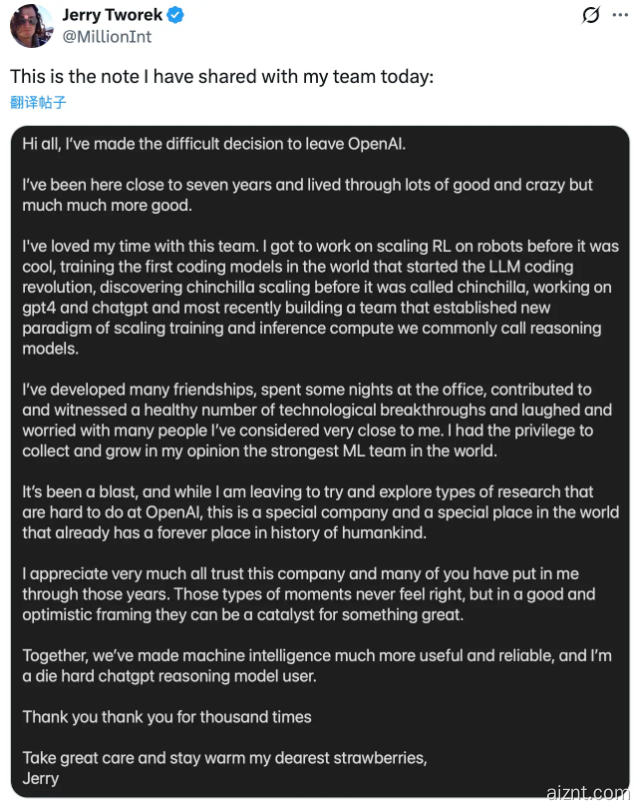Click the "Thank you thank you for thousand times" line
The image size is (640, 810).
pos(167,716)
